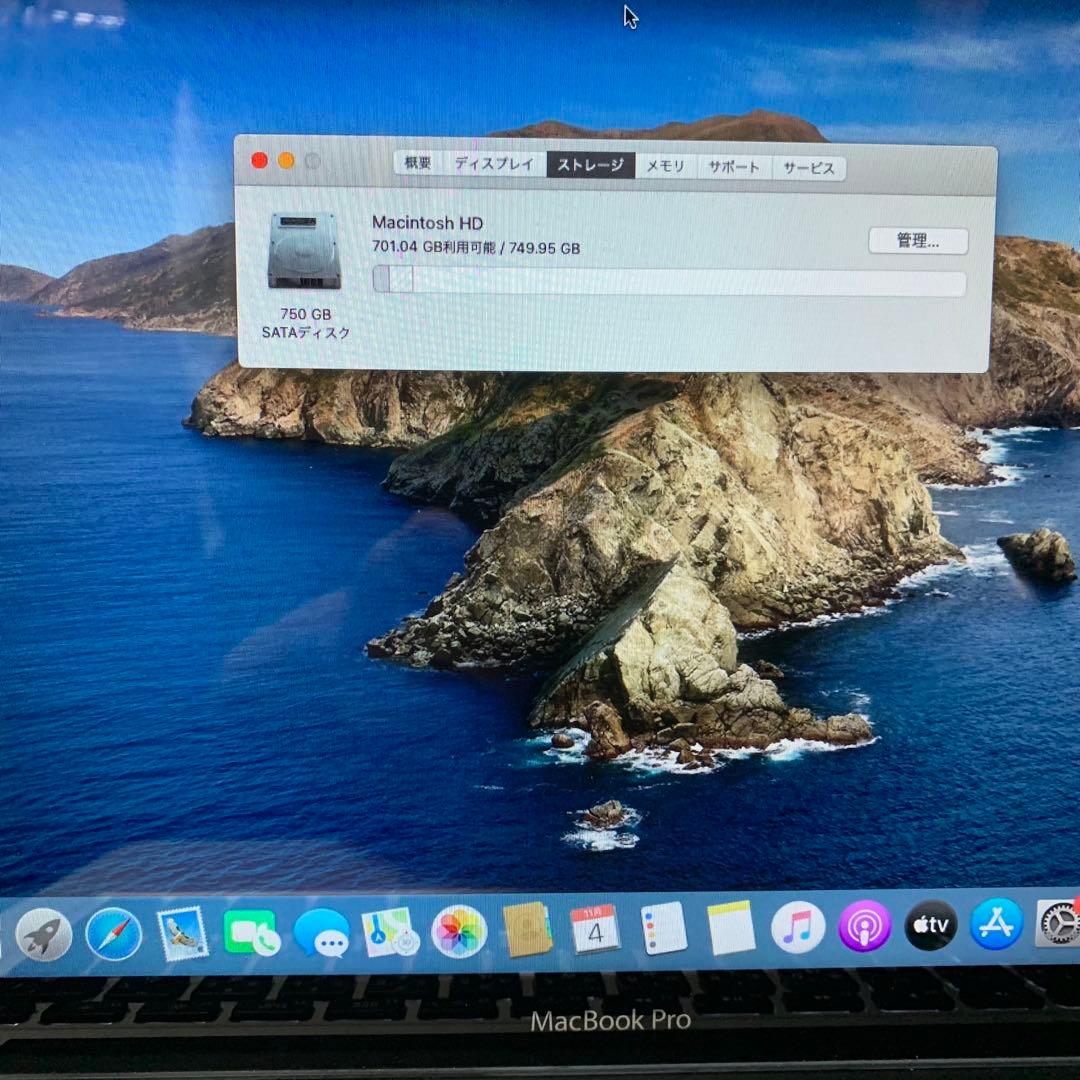The height and width of the screenshot is (1080, 1080).
Task: Open the Apple TV app
Action: [929, 930]
